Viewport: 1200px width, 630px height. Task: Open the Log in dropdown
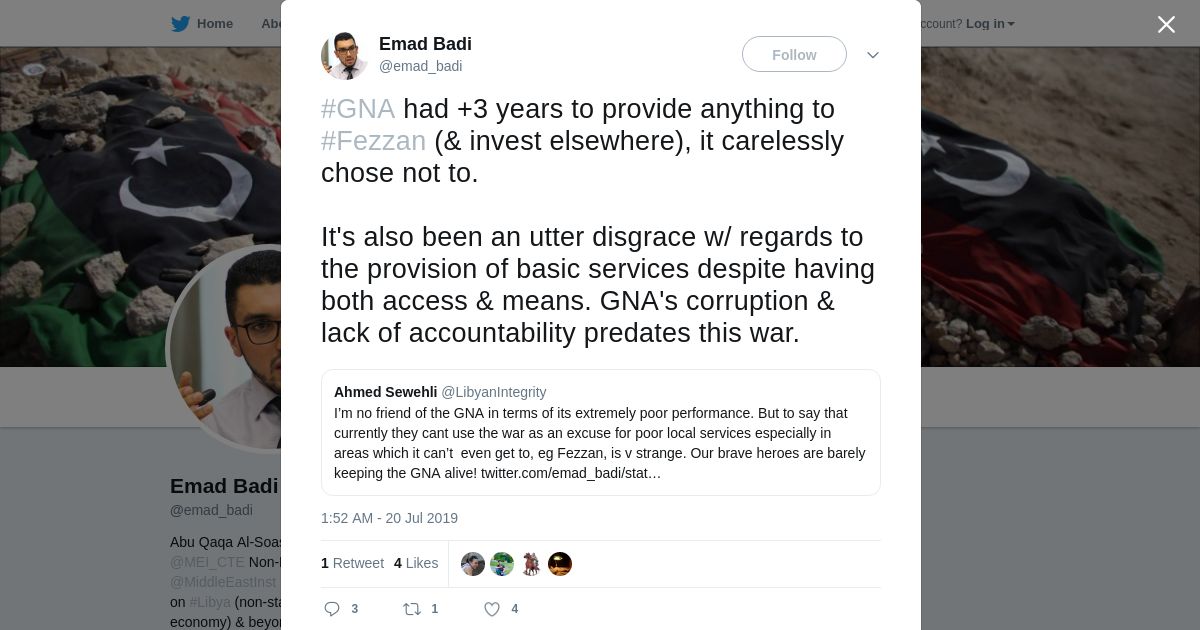point(990,23)
